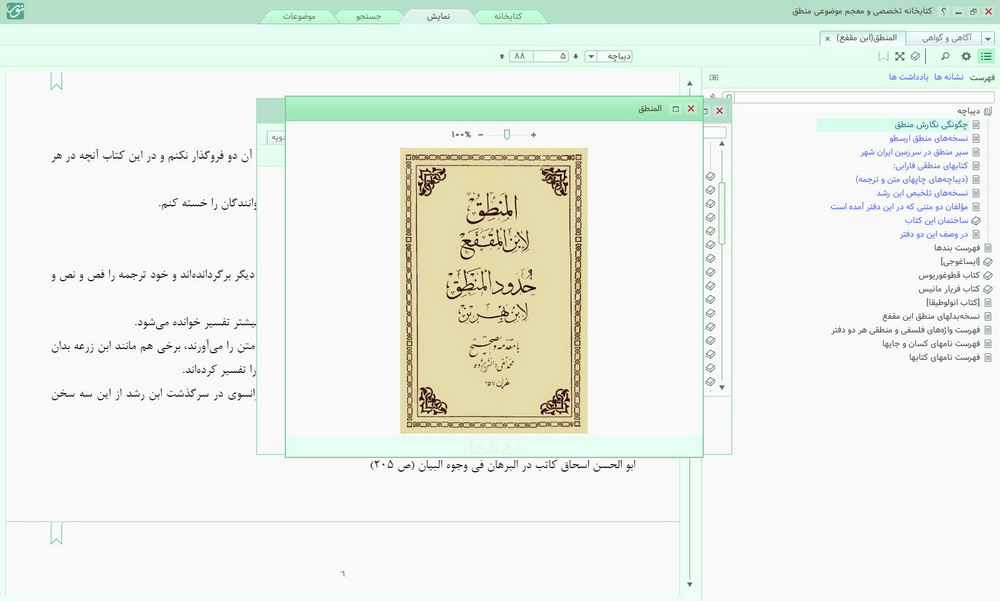
Task: Adjust the zoom slider in المنطق window
Action: 507,135
